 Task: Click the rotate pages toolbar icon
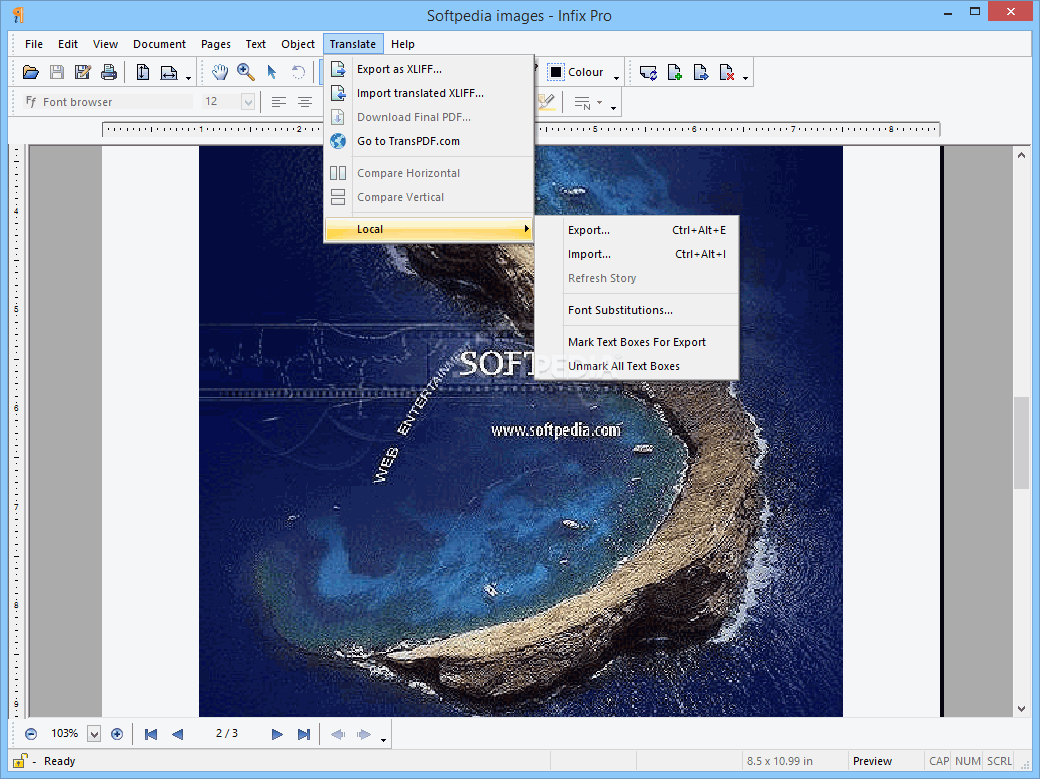point(648,72)
